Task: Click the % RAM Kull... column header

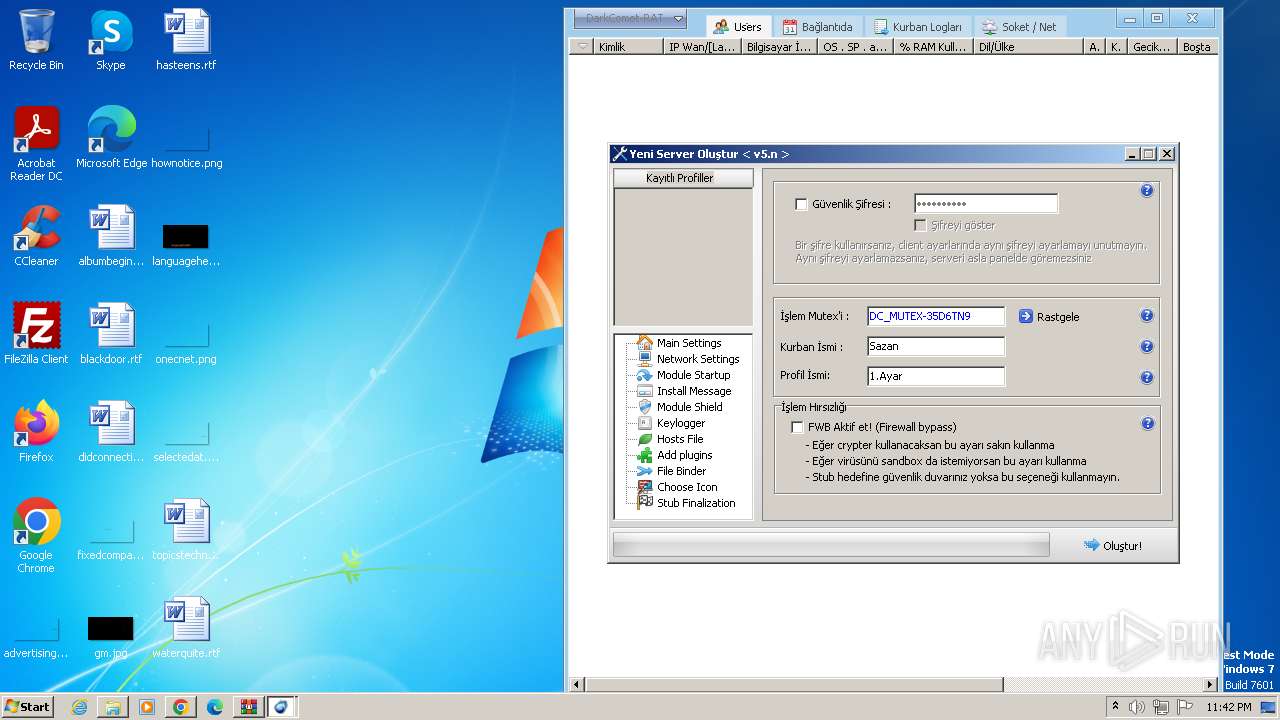Action: (x=933, y=47)
